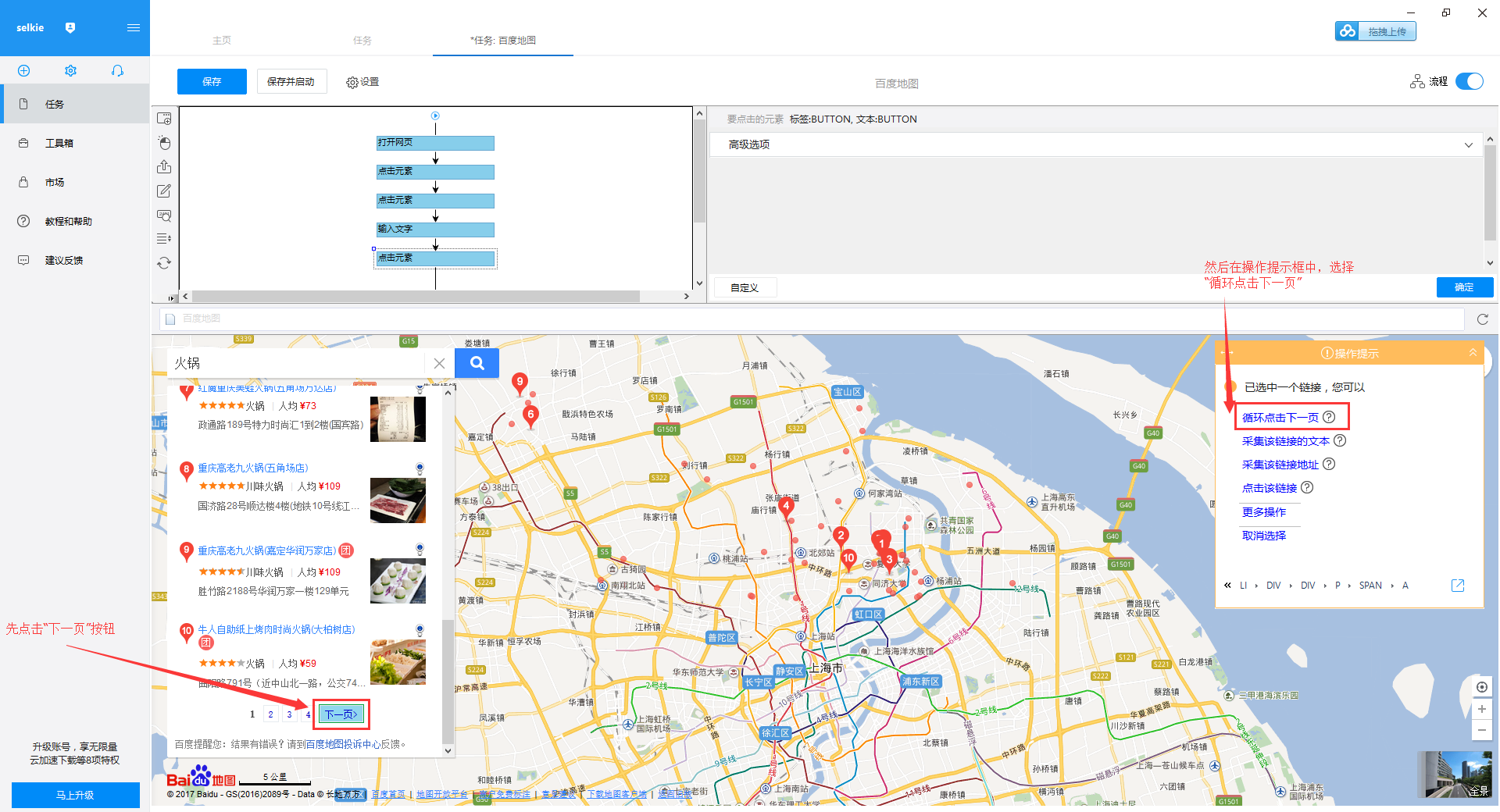Click the 下一页 next page button
Image resolution: width=1500 pixels, height=812 pixels.
(x=341, y=714)
